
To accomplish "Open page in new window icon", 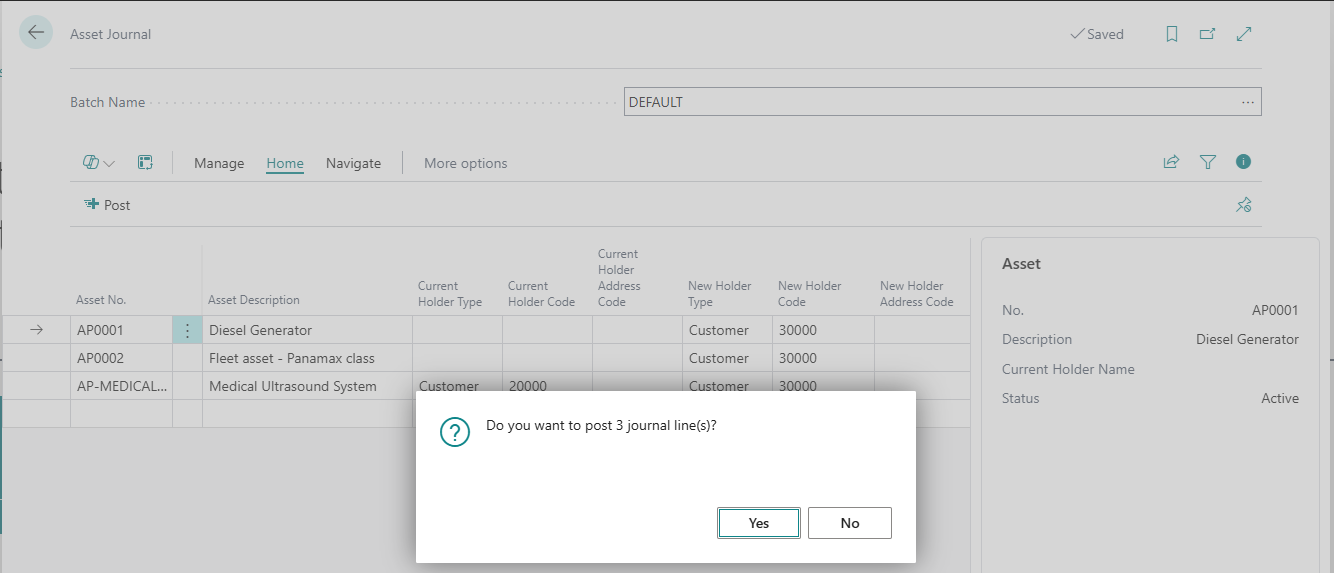I will pos(1207,34).
